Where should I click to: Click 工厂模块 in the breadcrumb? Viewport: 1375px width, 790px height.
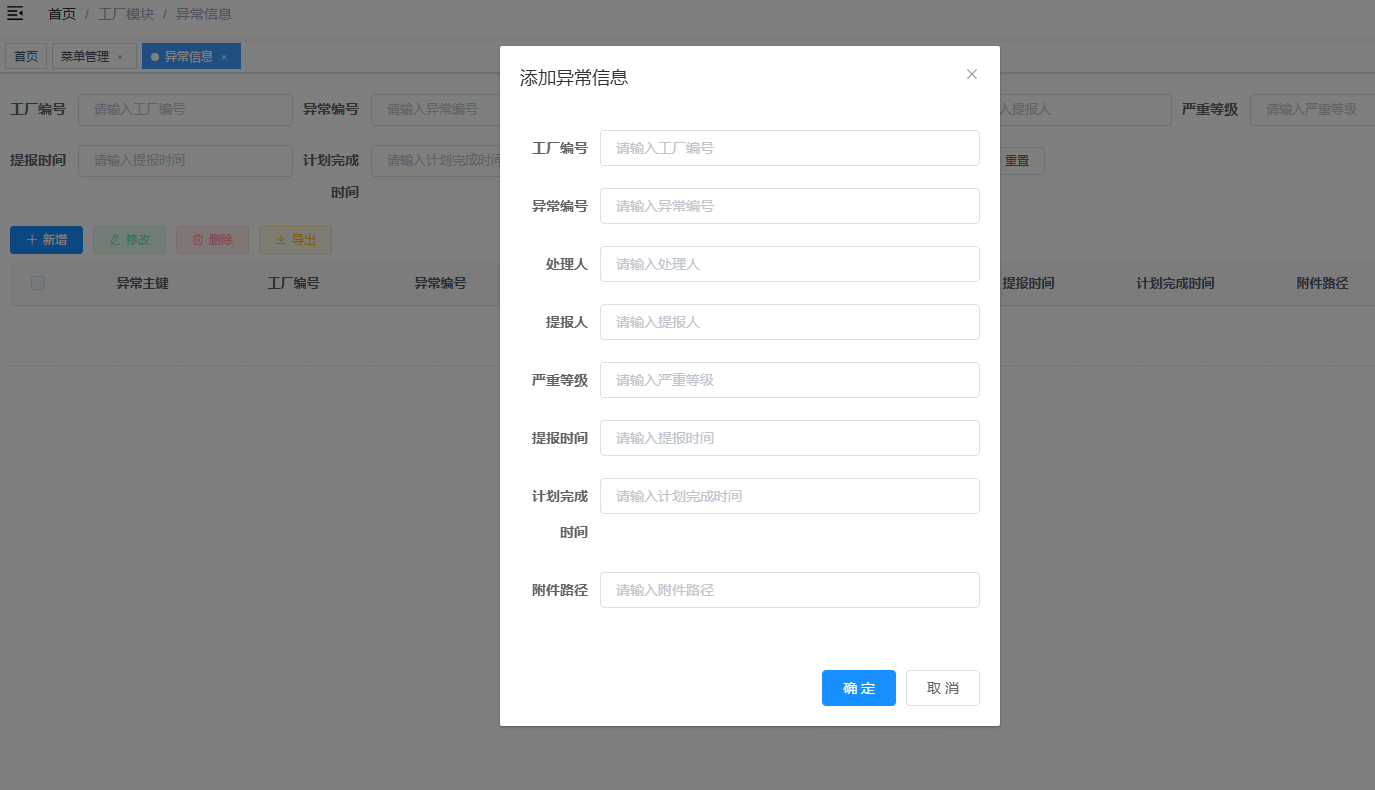(x=126, y=14)
